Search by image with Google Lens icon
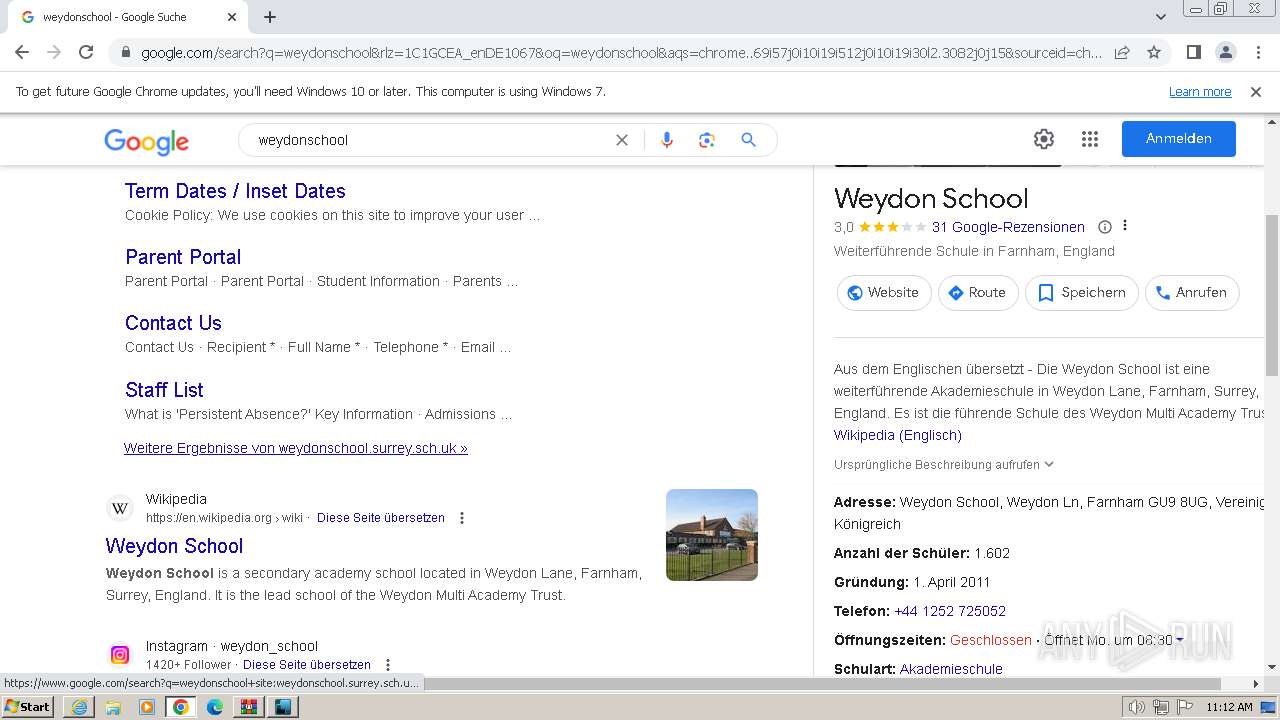The image size is (1280, 720). pyautogui.click(x=707, y=140)
